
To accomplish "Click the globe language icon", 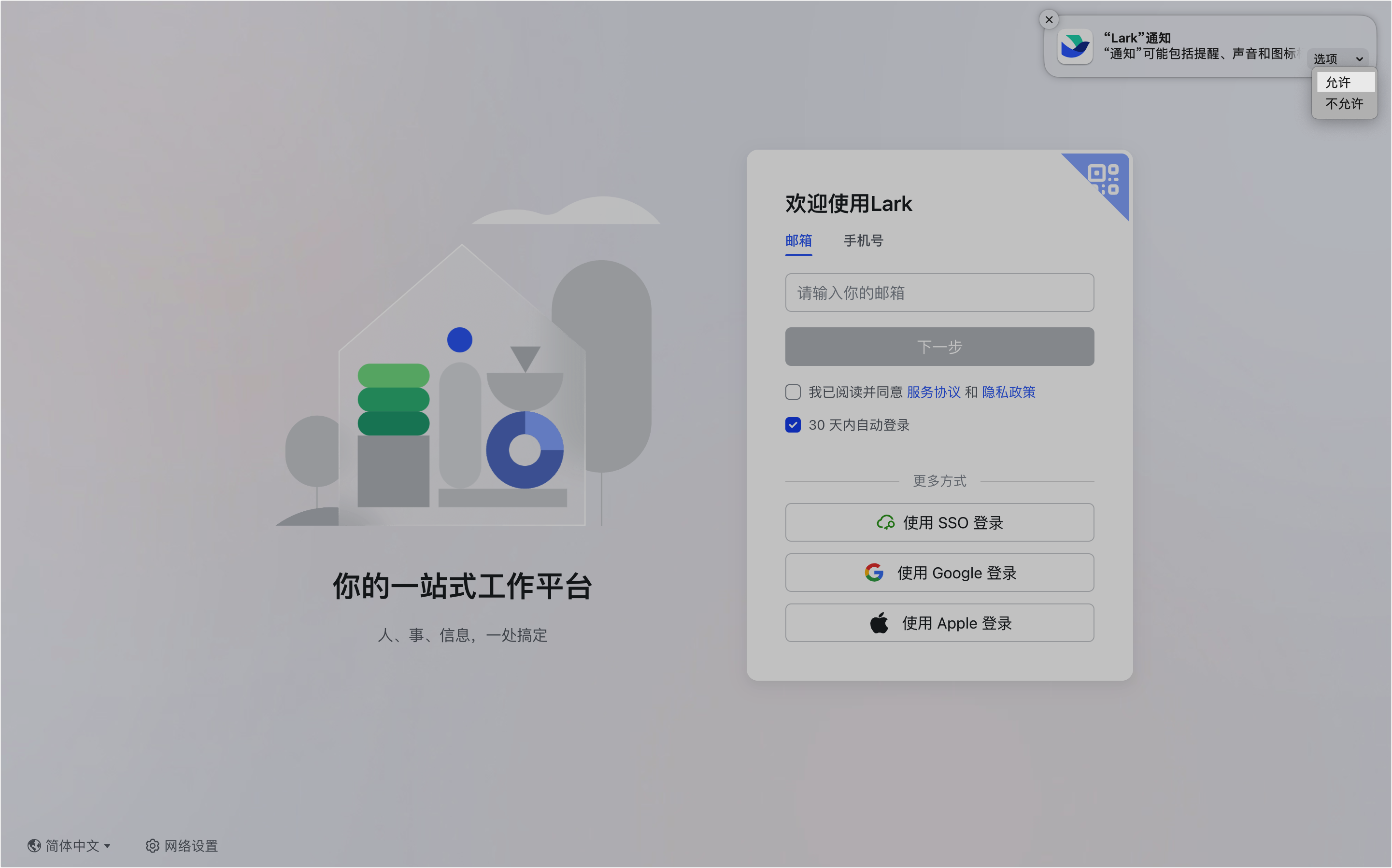I will 34,846.
